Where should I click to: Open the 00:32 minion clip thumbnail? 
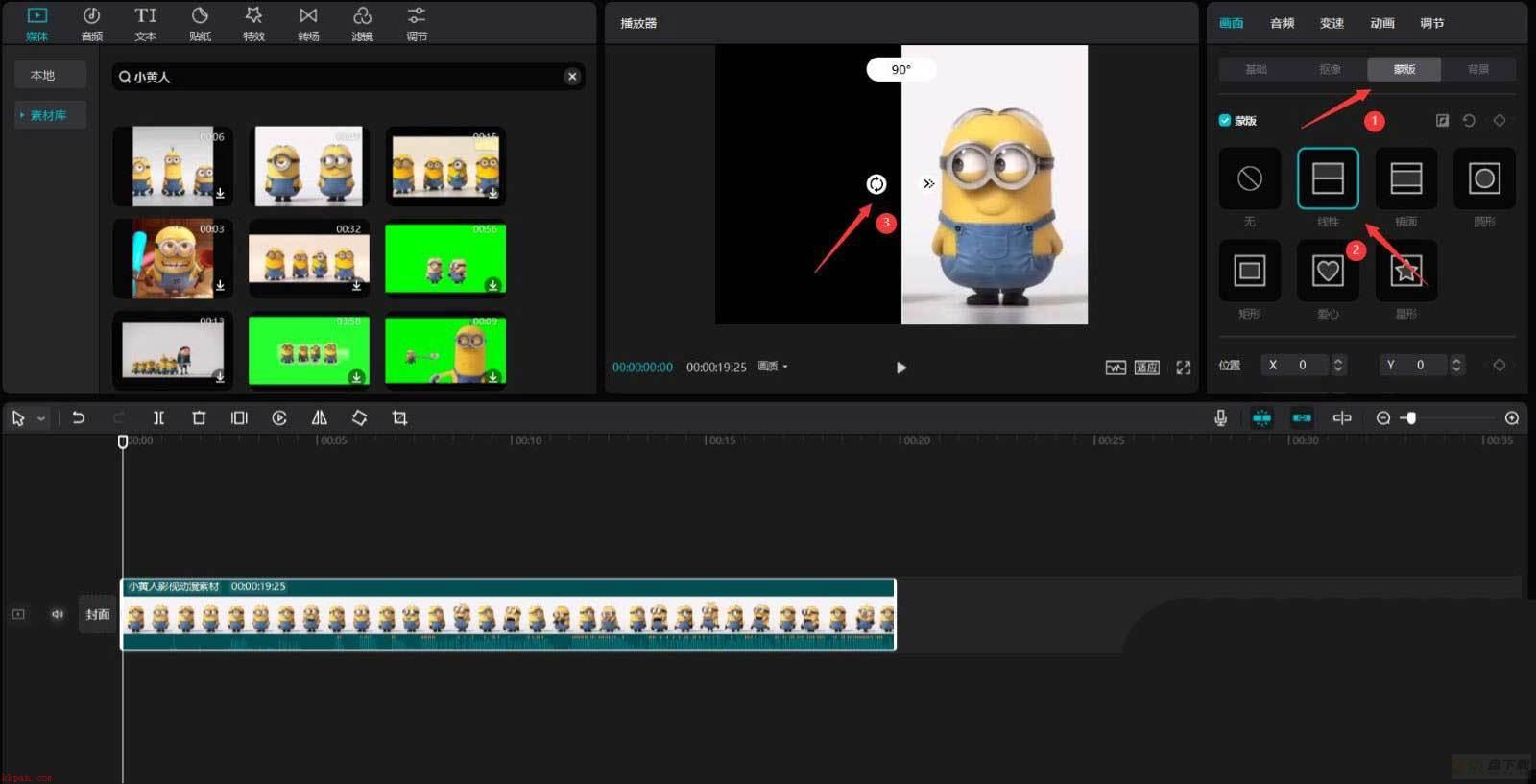pyautogui.click(x=308, y=258)
